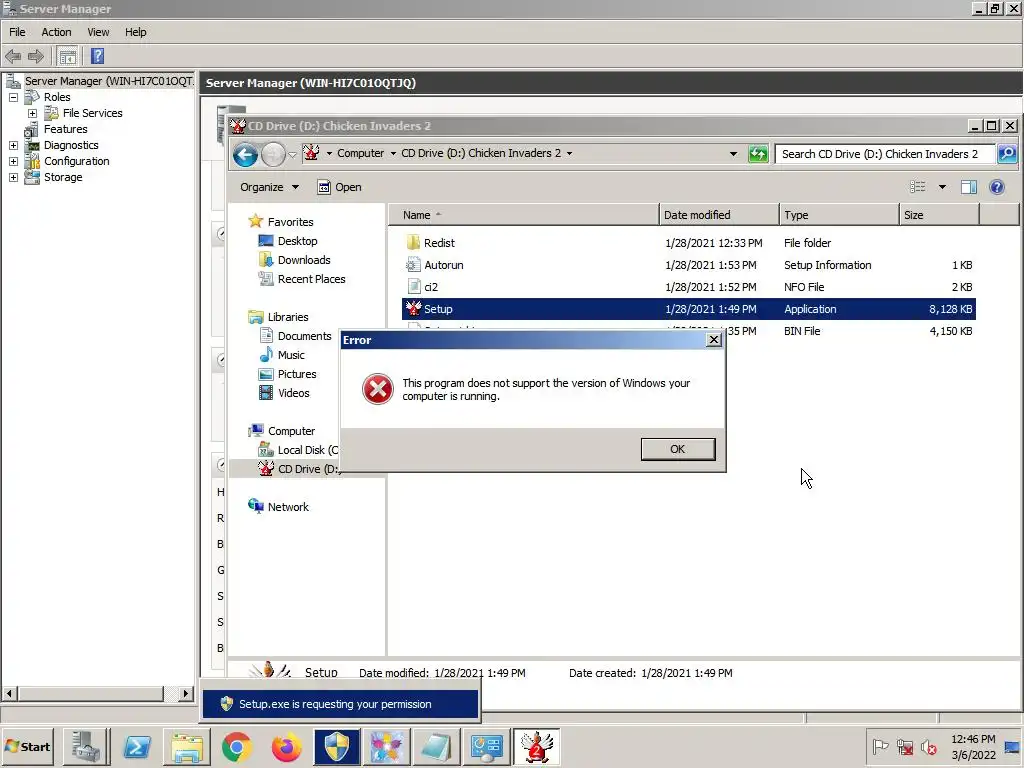
Task: Open Videos library
Action: (x=293, y=393)
